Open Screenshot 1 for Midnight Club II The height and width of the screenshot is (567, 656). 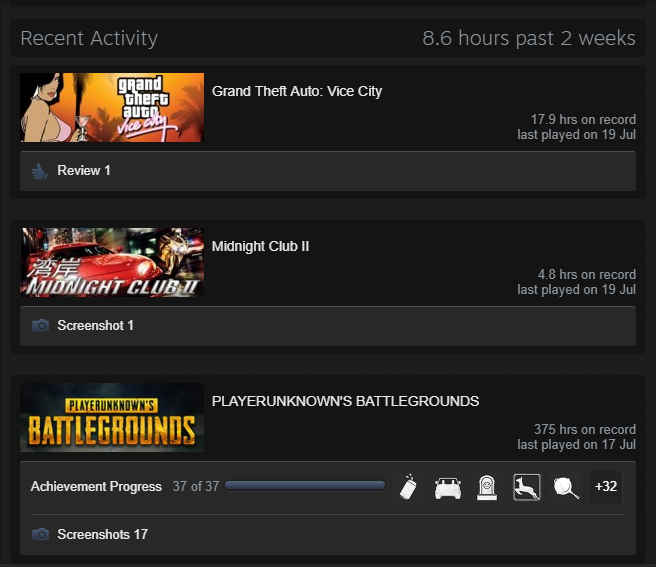click(95, 326)
